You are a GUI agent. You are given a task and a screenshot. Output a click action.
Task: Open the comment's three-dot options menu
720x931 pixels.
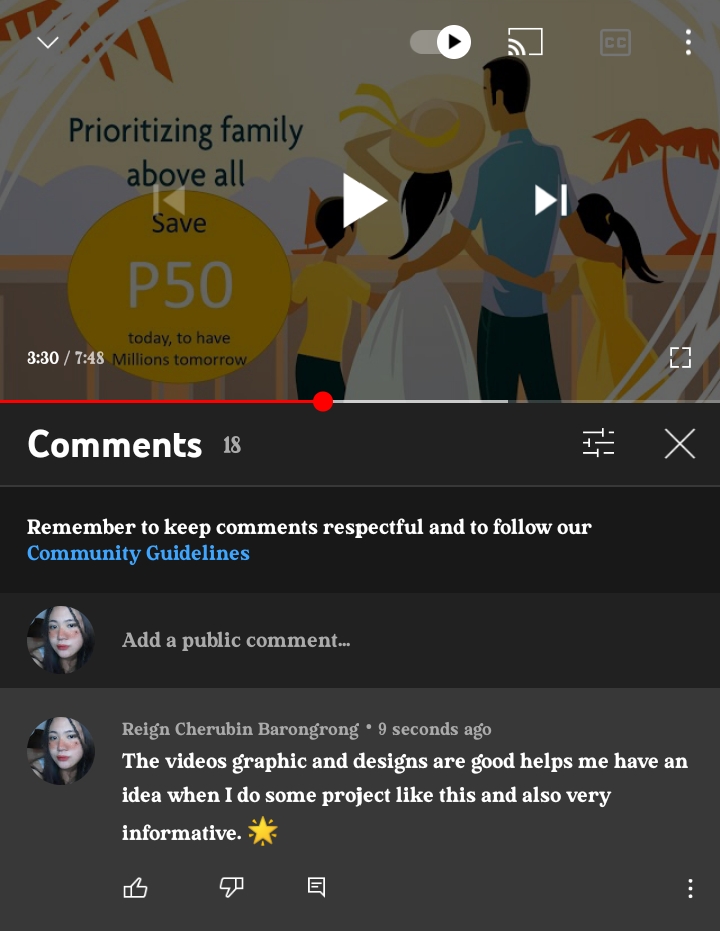tap(690, 888)
